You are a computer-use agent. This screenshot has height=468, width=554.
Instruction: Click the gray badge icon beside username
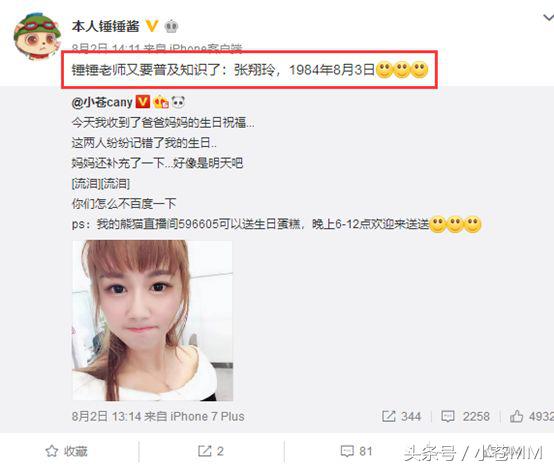point(171,26)
